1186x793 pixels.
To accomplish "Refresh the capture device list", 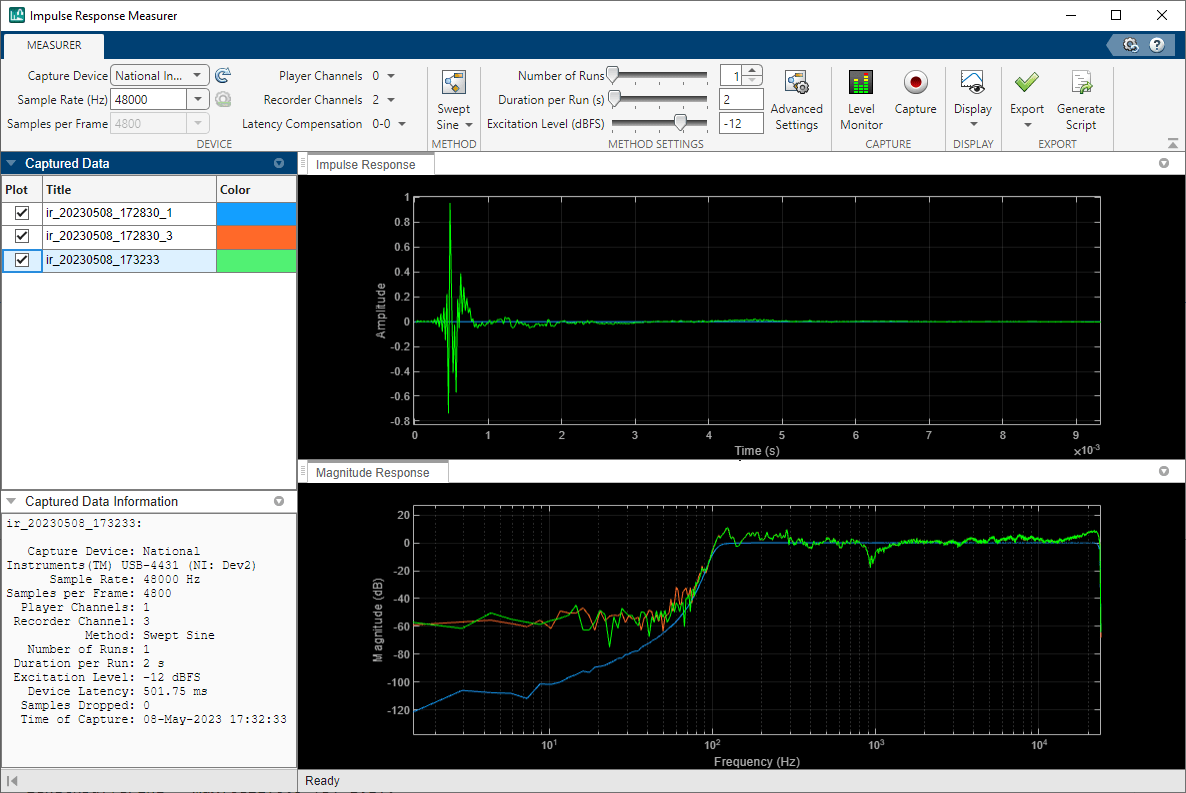I will coord(222,74).
